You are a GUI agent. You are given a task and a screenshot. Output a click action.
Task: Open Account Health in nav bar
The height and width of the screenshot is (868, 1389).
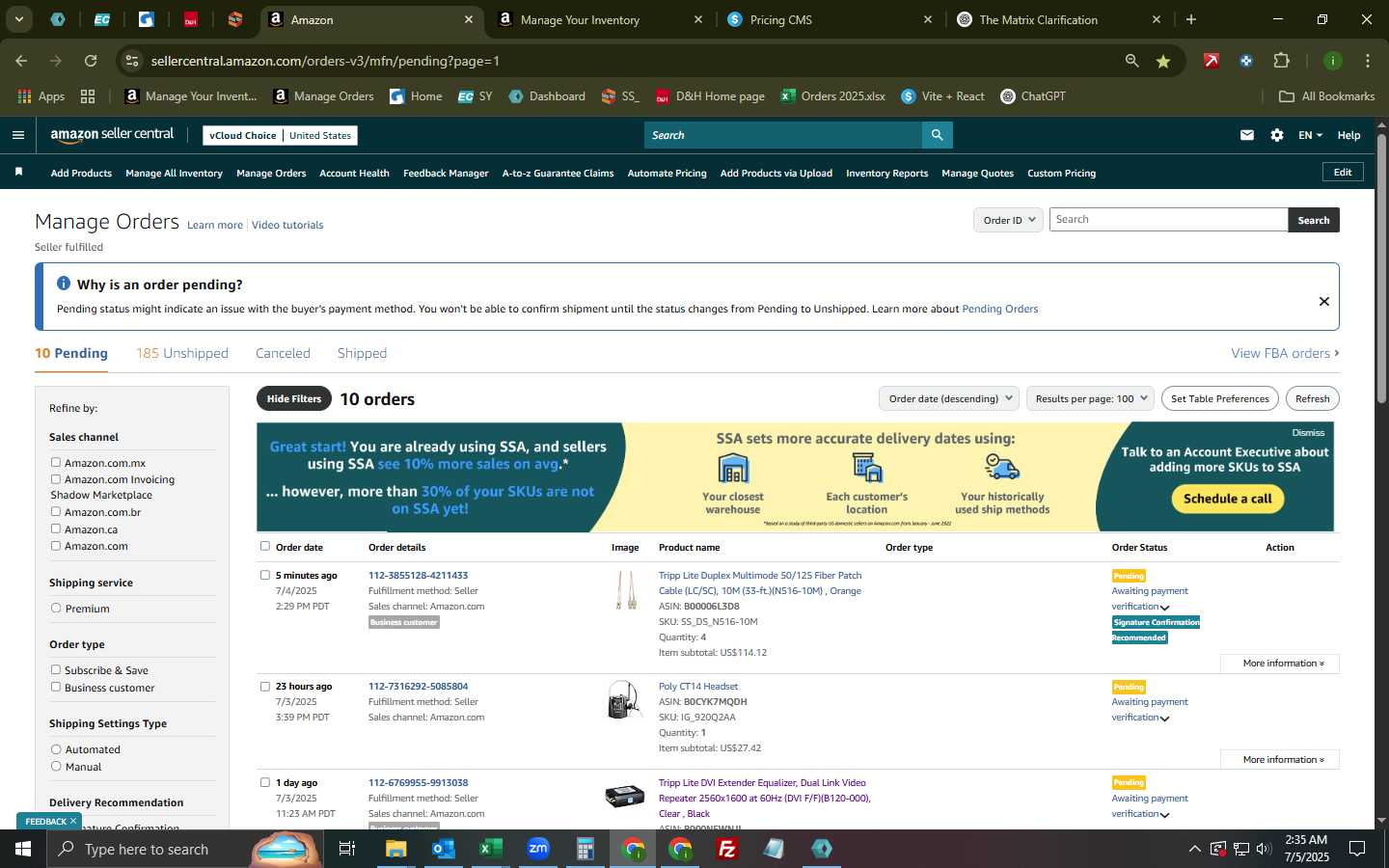pos(354,174)
